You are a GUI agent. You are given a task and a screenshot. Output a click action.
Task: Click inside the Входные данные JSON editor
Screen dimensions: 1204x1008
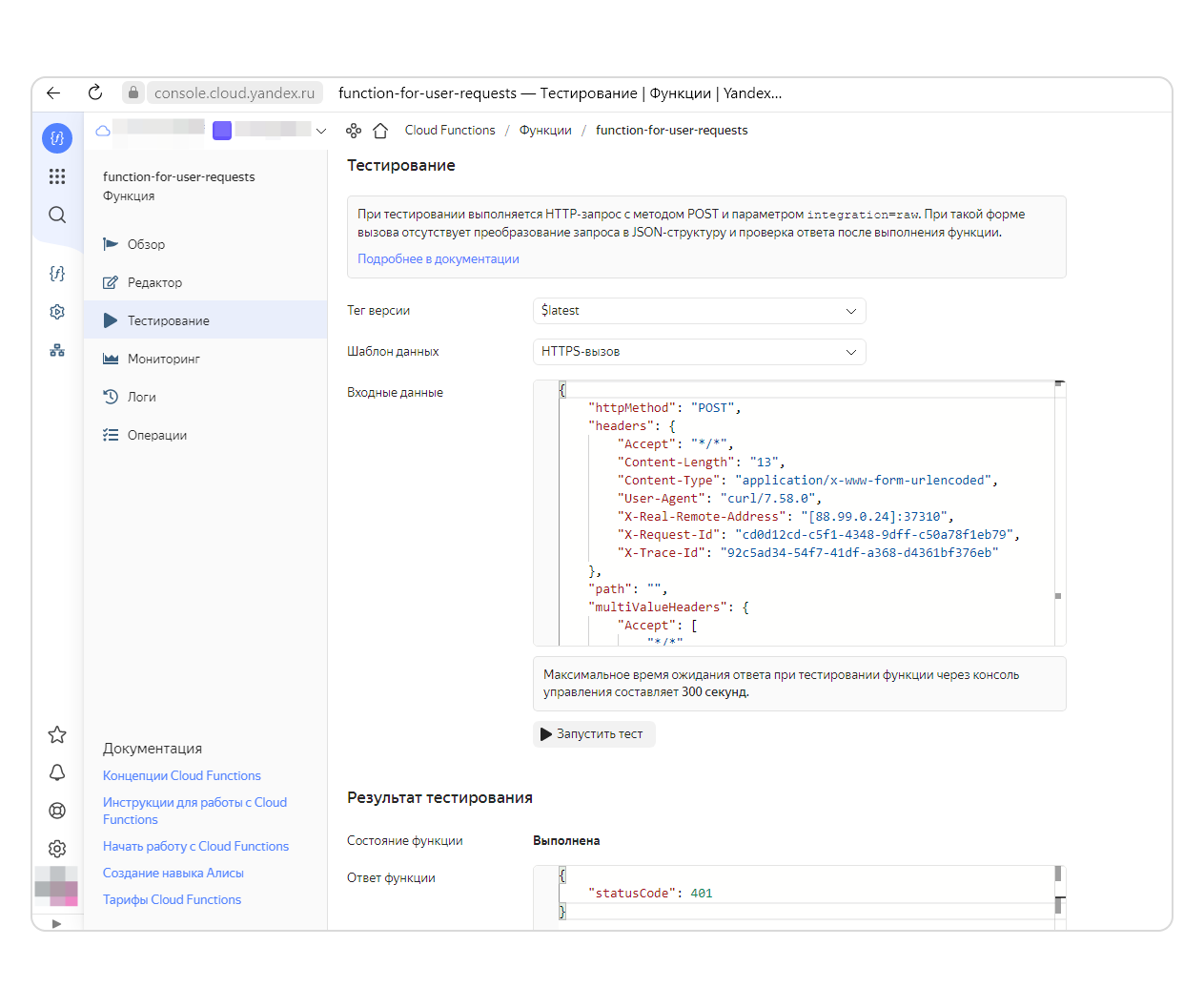point(799,513)
